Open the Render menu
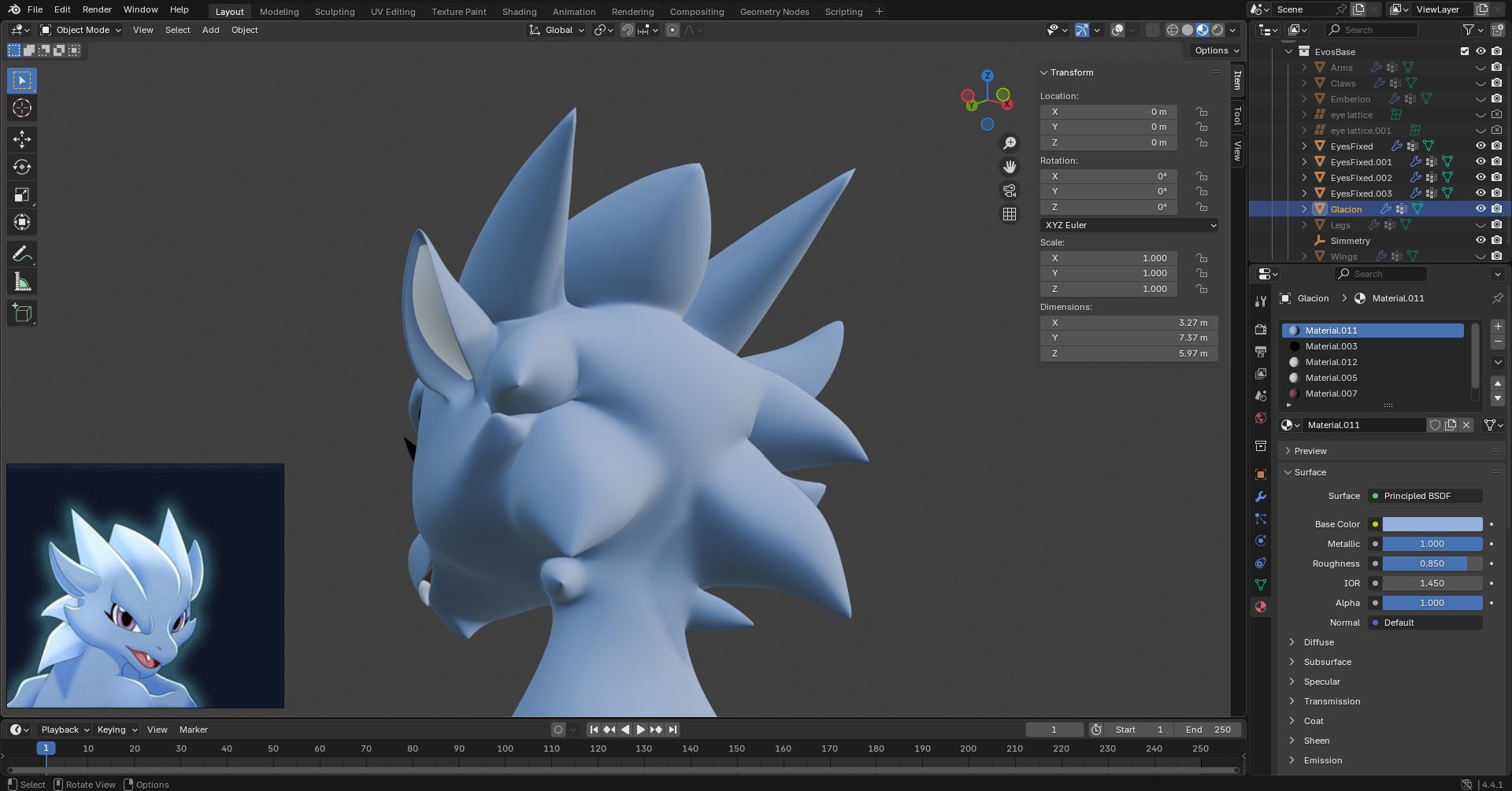1512x791 pixels. tap(97, 9)
